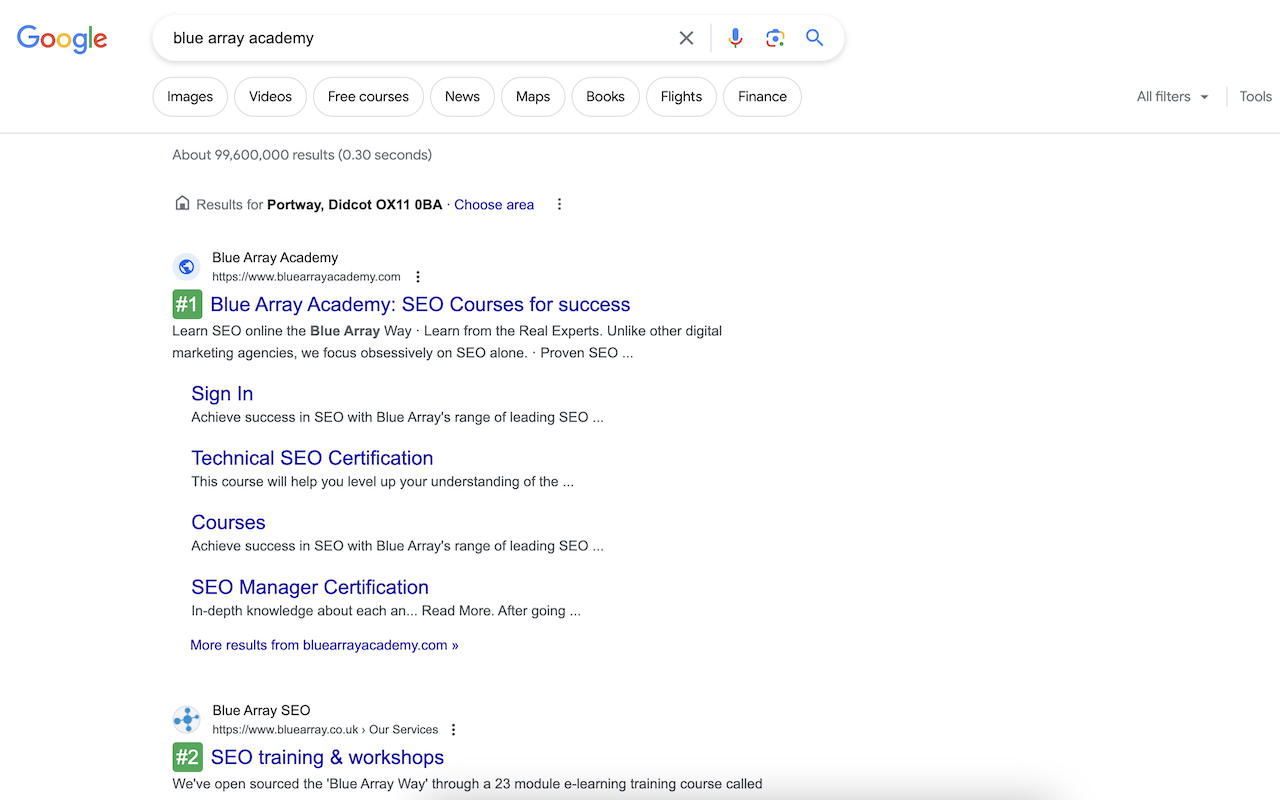Open Google Lens image search

(775, 37)
